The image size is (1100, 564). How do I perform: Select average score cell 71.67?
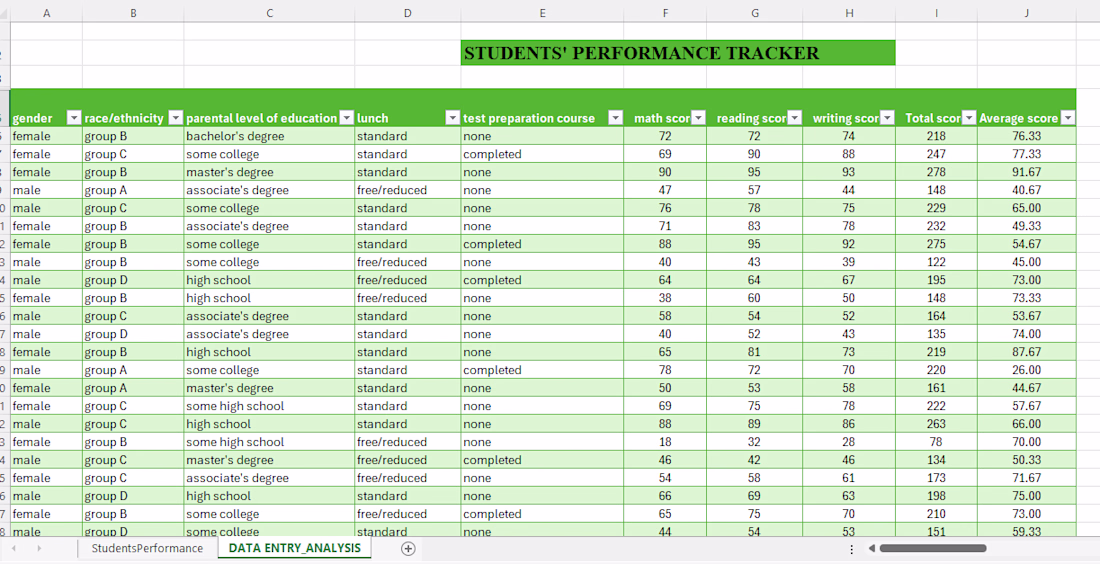coord(1026,478)
